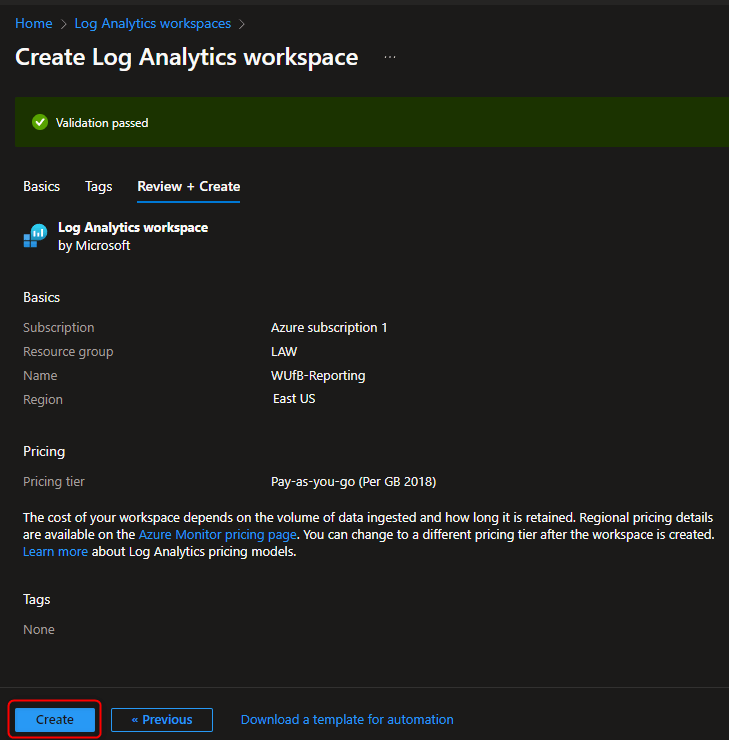Click the by Microsoft publisher text
The height and width of the screenshot is (740, 729).
[x=94, y=245]
